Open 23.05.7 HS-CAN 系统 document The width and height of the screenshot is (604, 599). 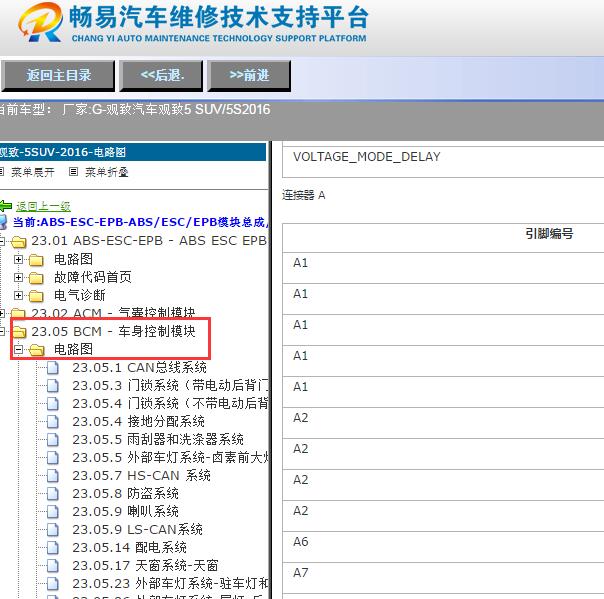coord(141,476)
